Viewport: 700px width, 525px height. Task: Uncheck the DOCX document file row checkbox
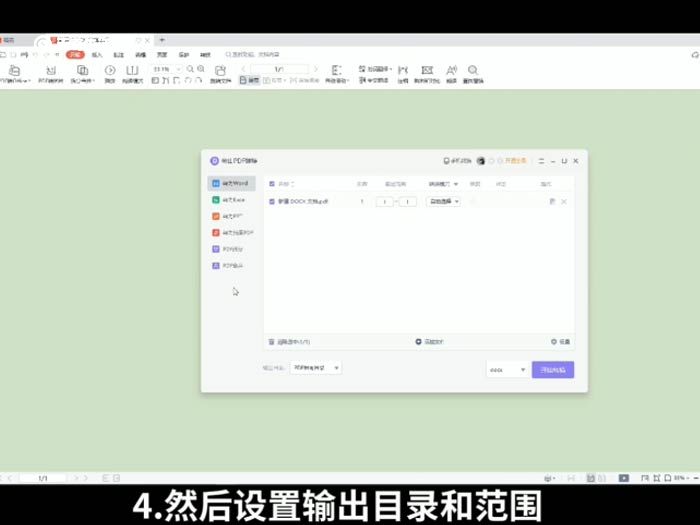tap(272, 201)
